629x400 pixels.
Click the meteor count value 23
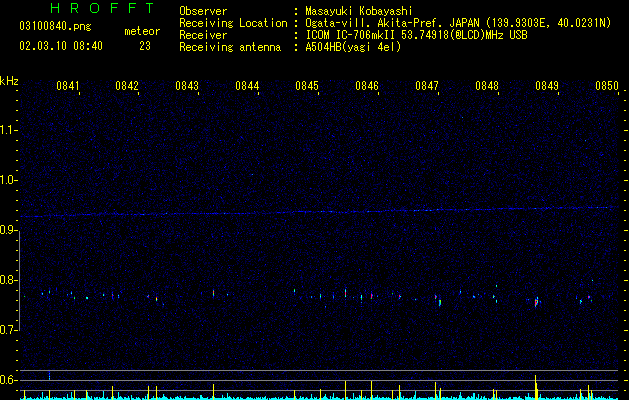pyautogui.click(x=145, y=46)
